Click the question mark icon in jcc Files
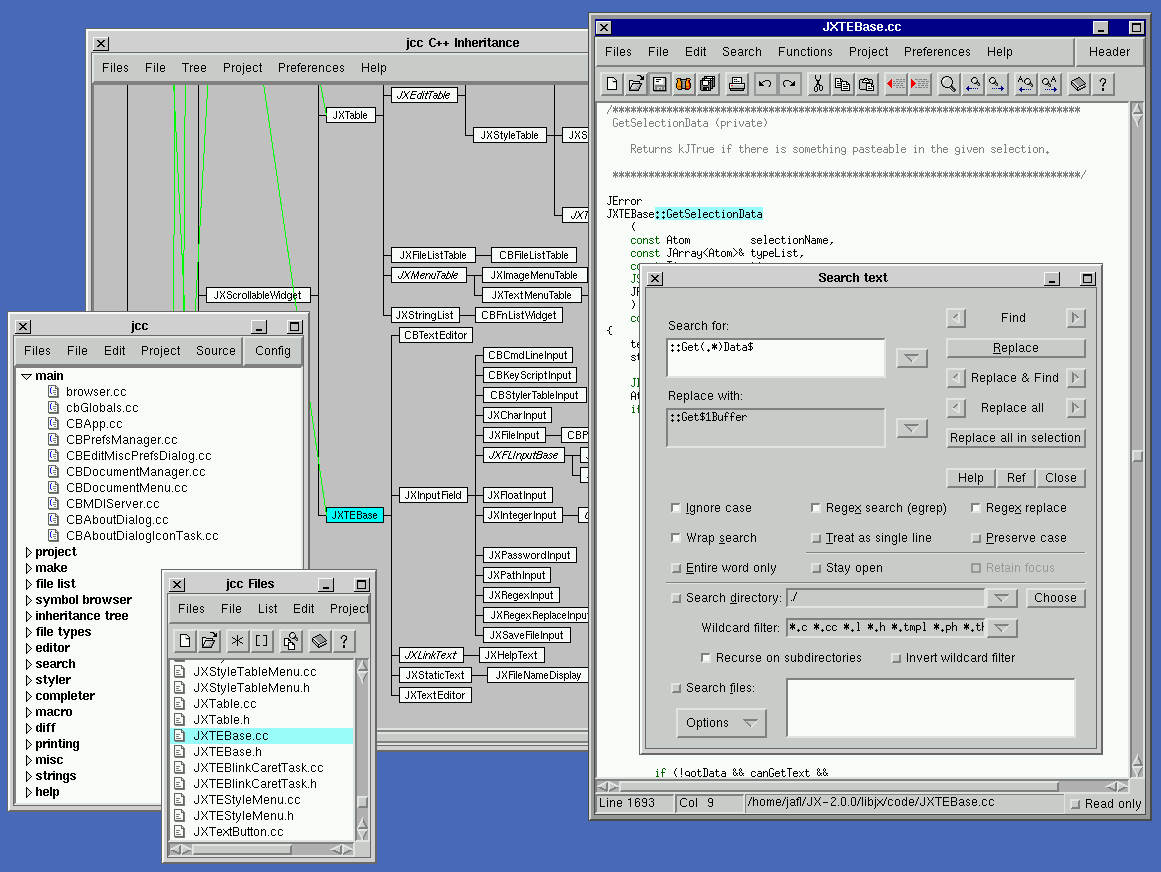This screenshot has width=1161, height=872. 344,641
